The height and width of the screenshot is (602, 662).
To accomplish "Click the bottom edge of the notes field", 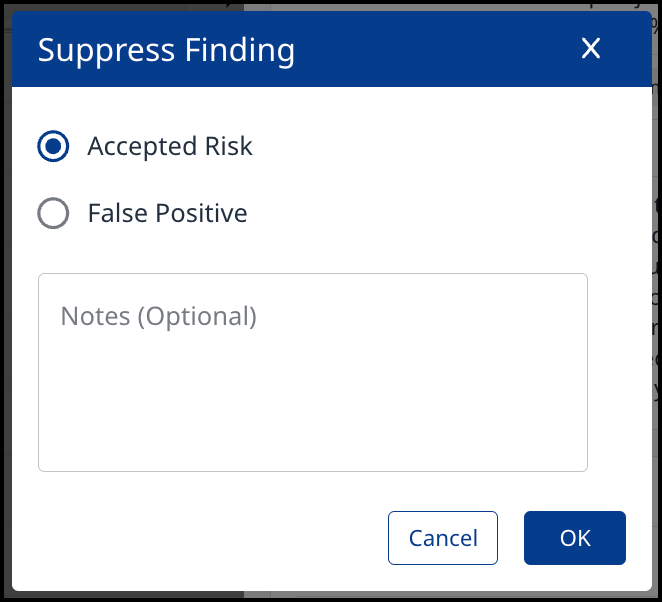I will tap(312, 468).
